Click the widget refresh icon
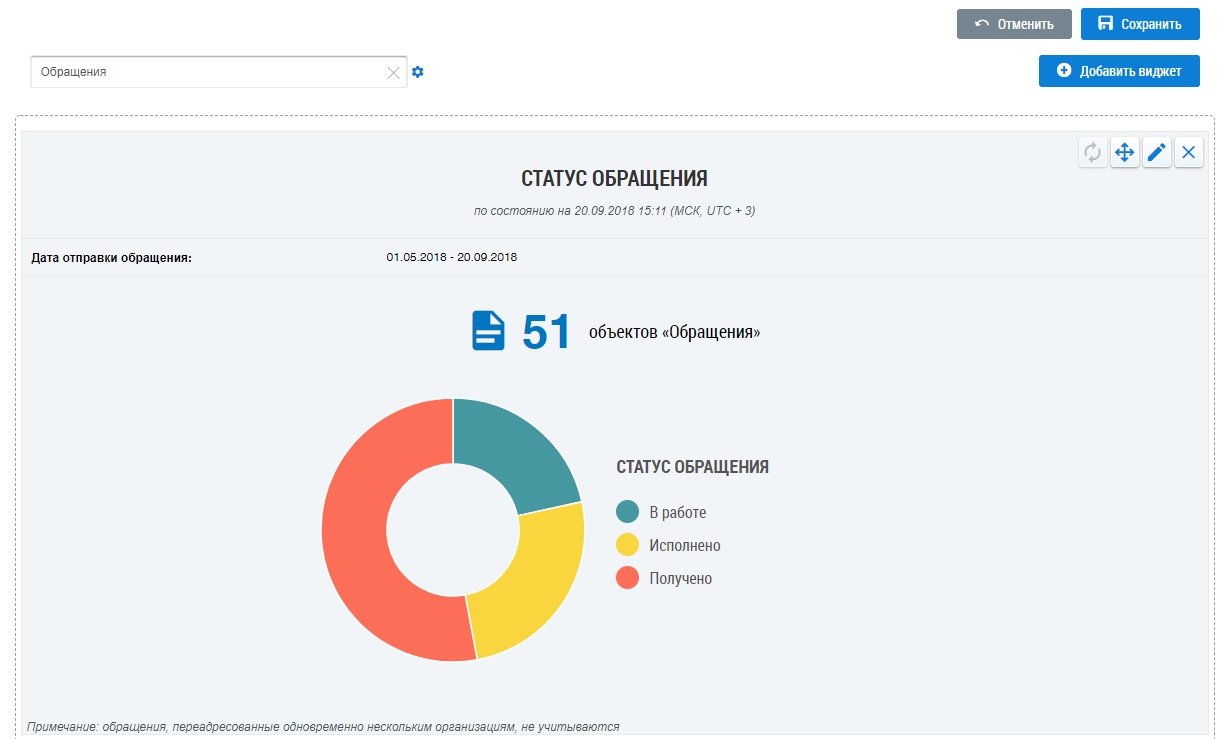1223x739 pixels. 1092,153
